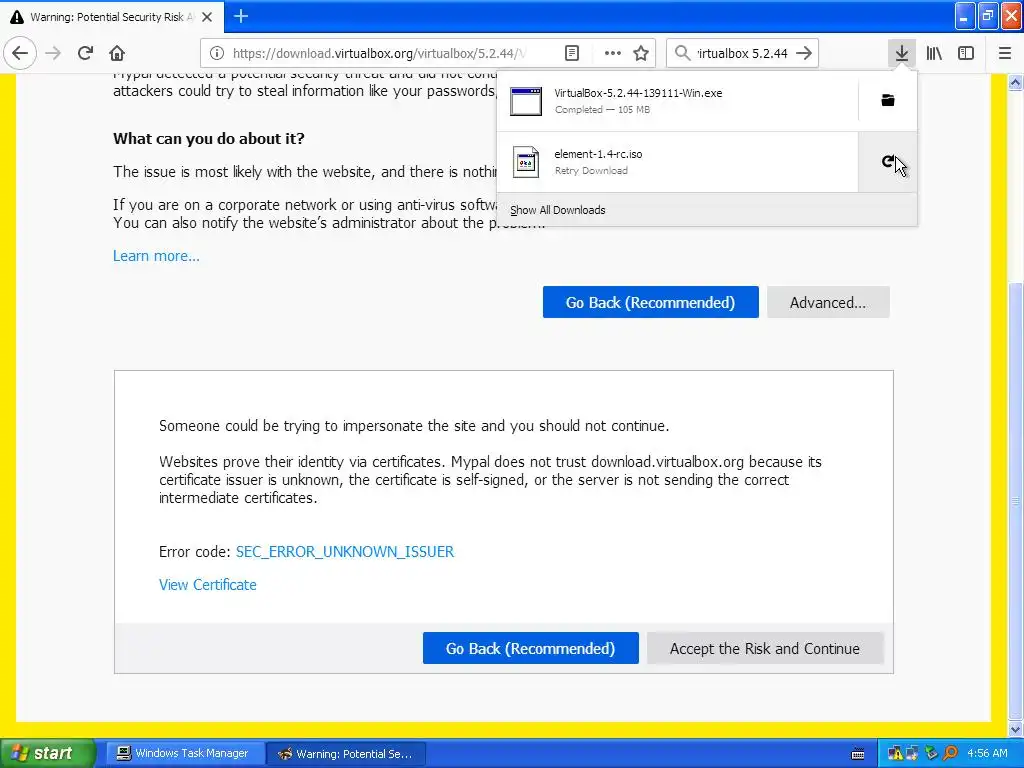The image size is (1024, 768).
Task: Click the SEC_ERROR_UNKNOWN_ISSUER error code link
Action: tap(345, 552)
